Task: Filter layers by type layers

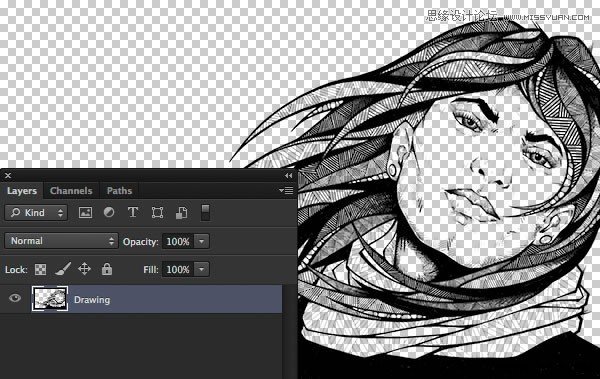Action: 133,212
